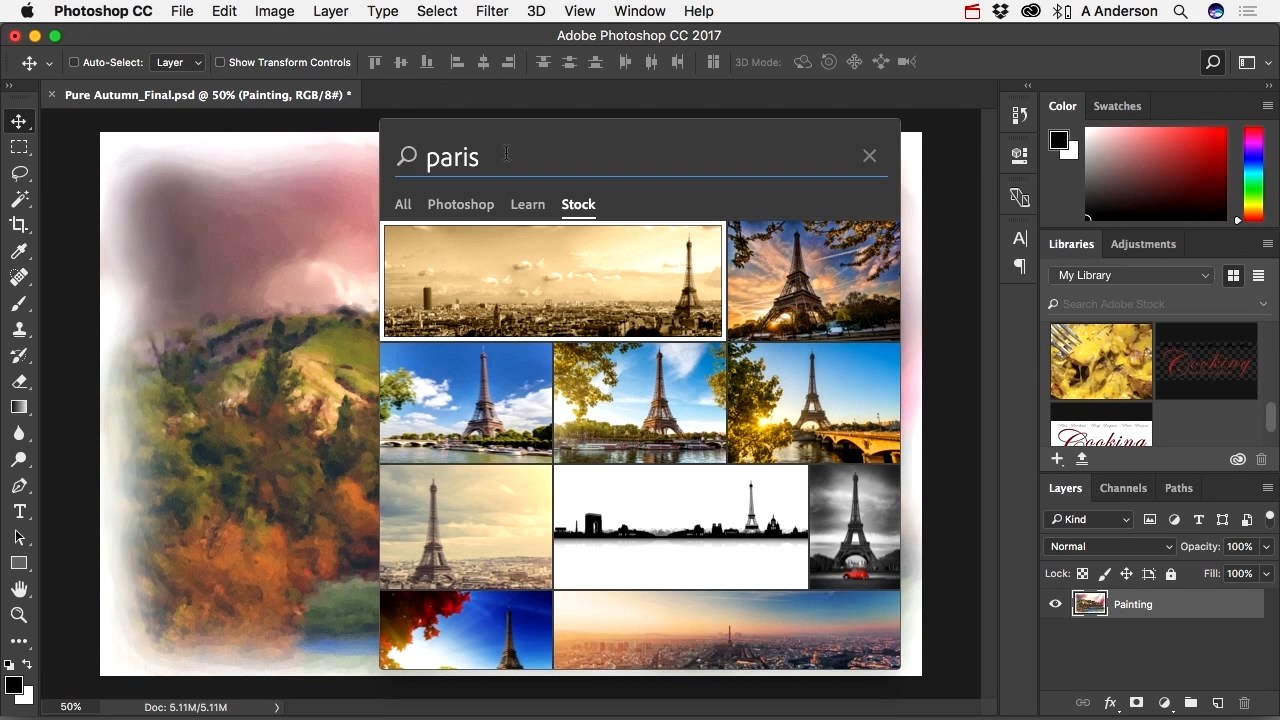The width and height of the screenshot is (1280, 720).
Task: Show Photoshop search results tab
Action: [x=461, y=204]
